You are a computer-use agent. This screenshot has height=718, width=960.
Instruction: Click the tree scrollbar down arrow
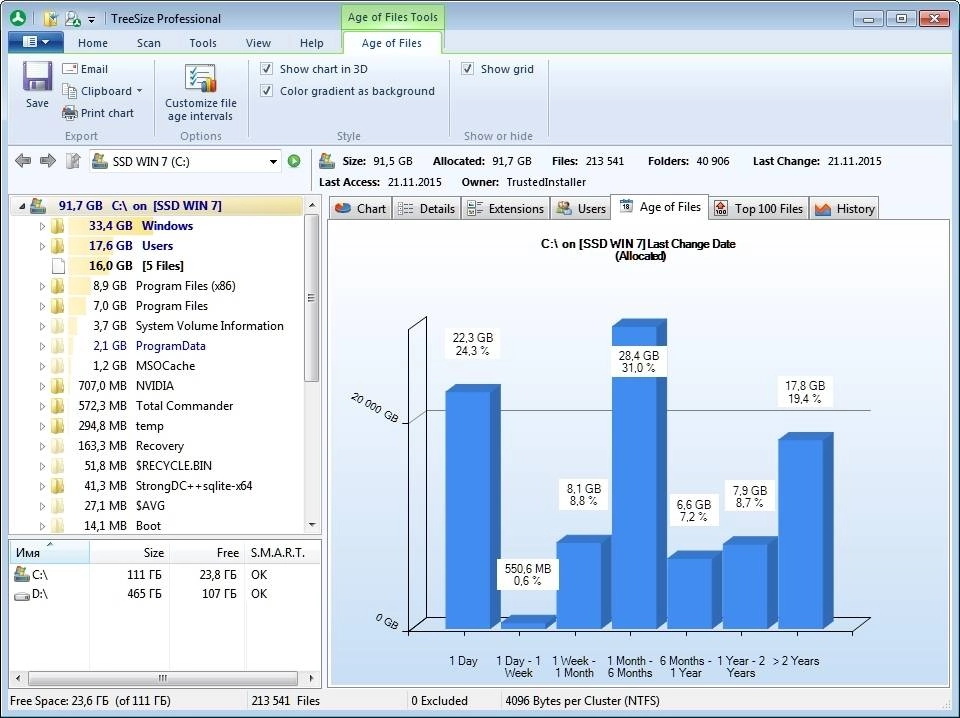(312, 525)
